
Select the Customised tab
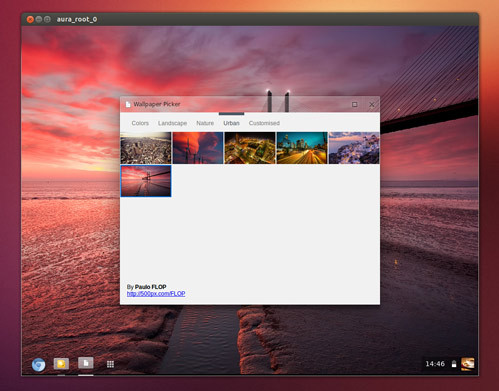pos(264,123)
